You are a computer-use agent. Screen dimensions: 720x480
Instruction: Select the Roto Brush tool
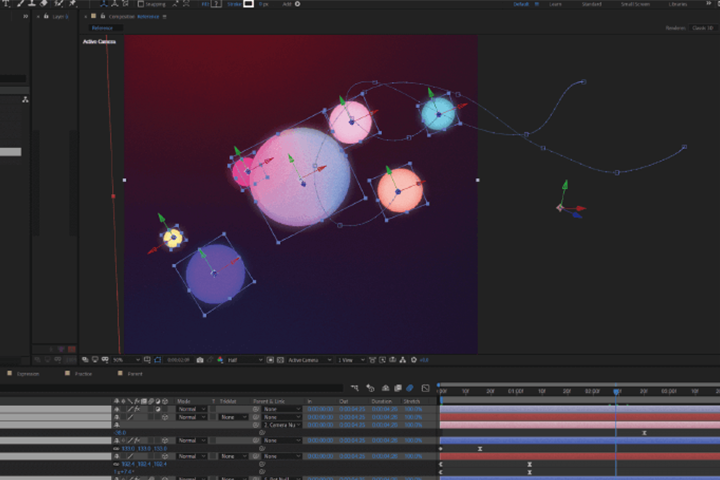[x=59, y=3]
